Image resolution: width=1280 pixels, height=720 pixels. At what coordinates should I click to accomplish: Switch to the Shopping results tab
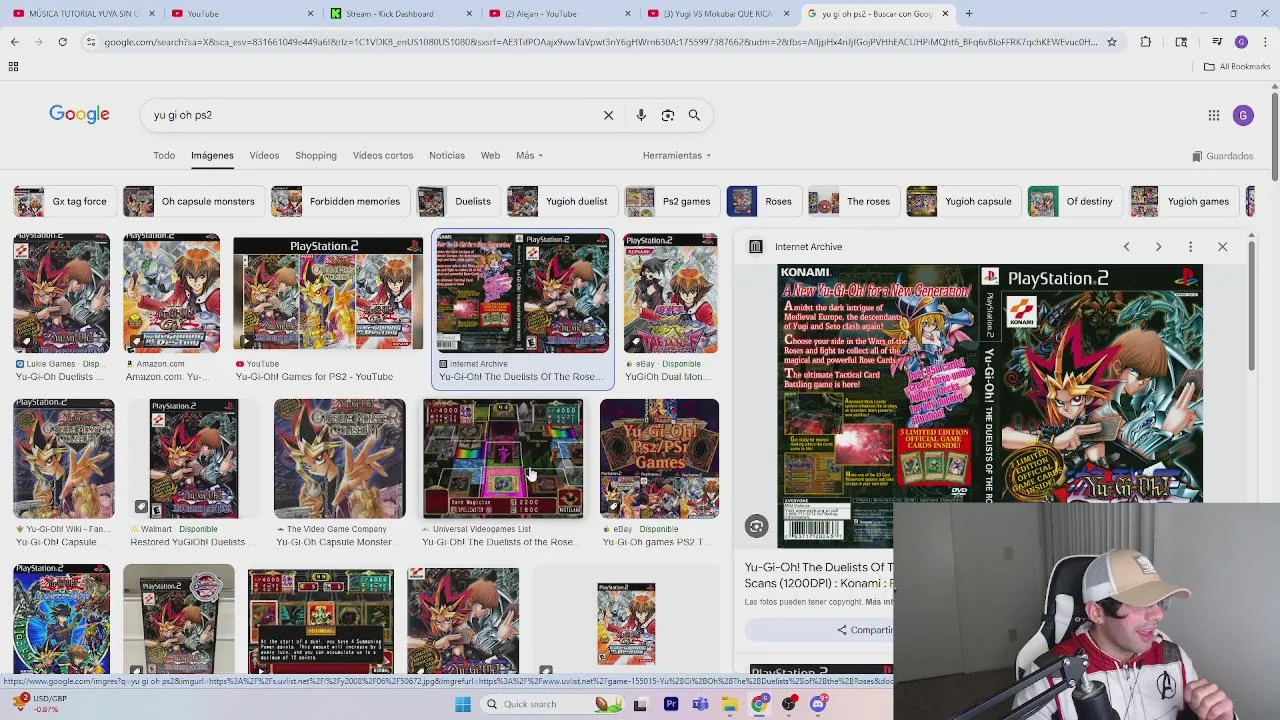tap(315, 155)
